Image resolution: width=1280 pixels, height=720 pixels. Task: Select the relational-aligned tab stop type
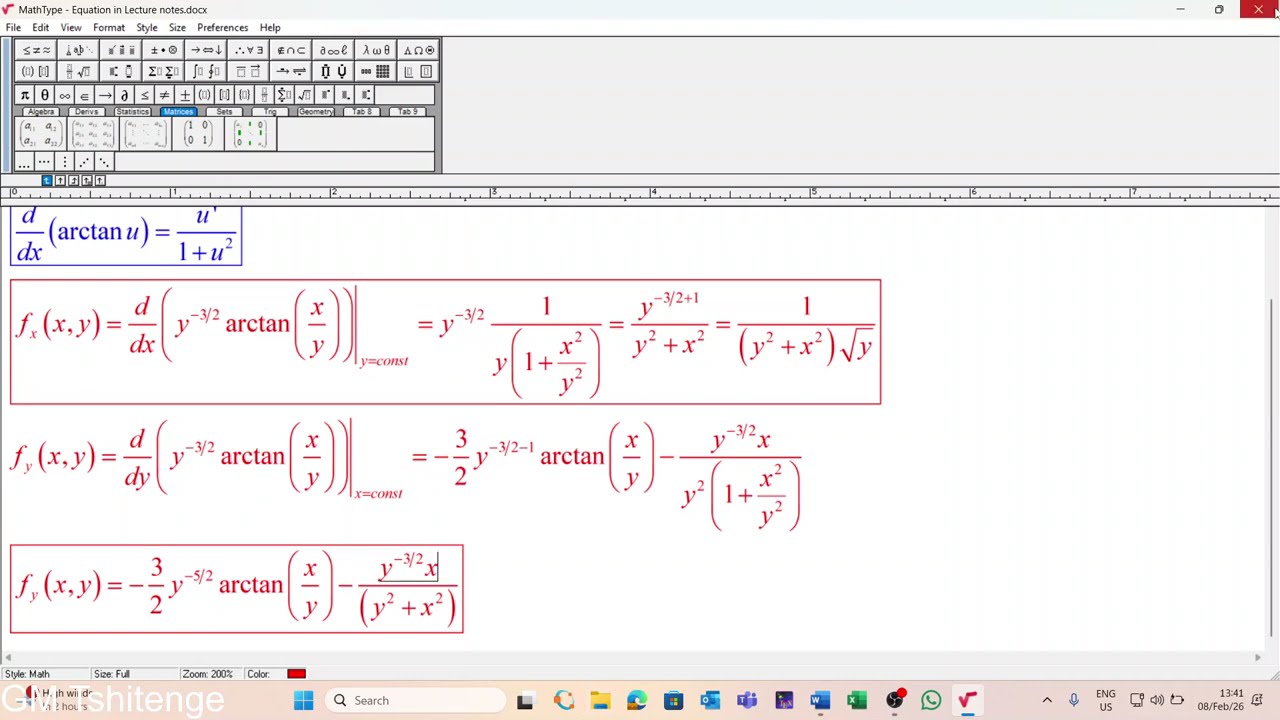[x=86, y=180]
